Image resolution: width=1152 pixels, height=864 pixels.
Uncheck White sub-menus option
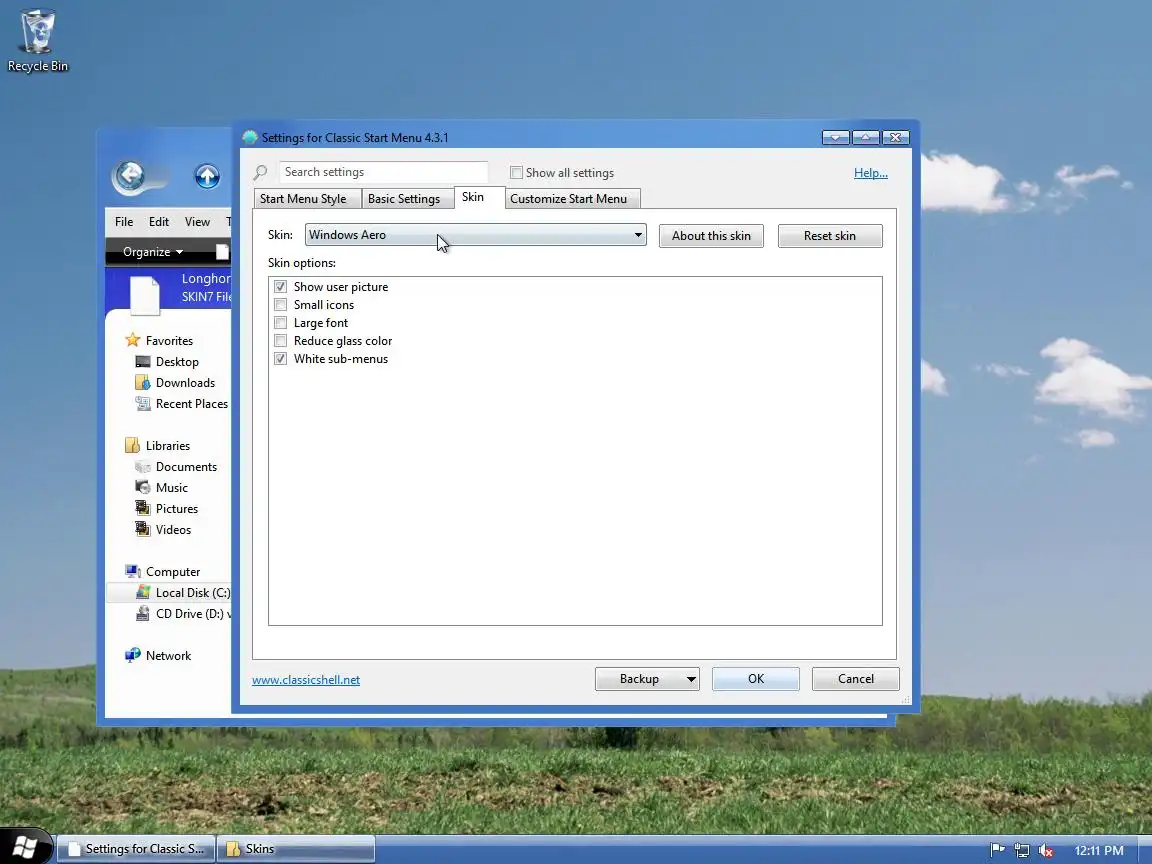pos(281,359)
